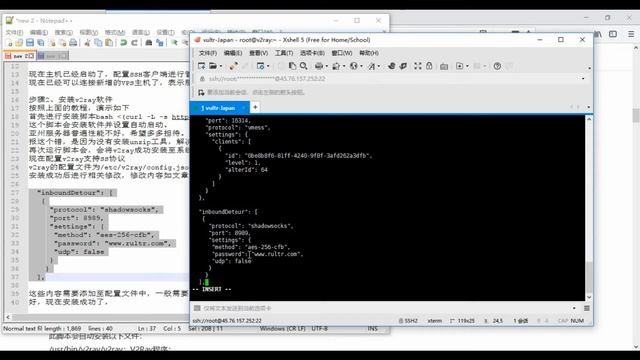Click the green Undo arrow in Notepad++
The image size is (640, 360).
point(123,42)
